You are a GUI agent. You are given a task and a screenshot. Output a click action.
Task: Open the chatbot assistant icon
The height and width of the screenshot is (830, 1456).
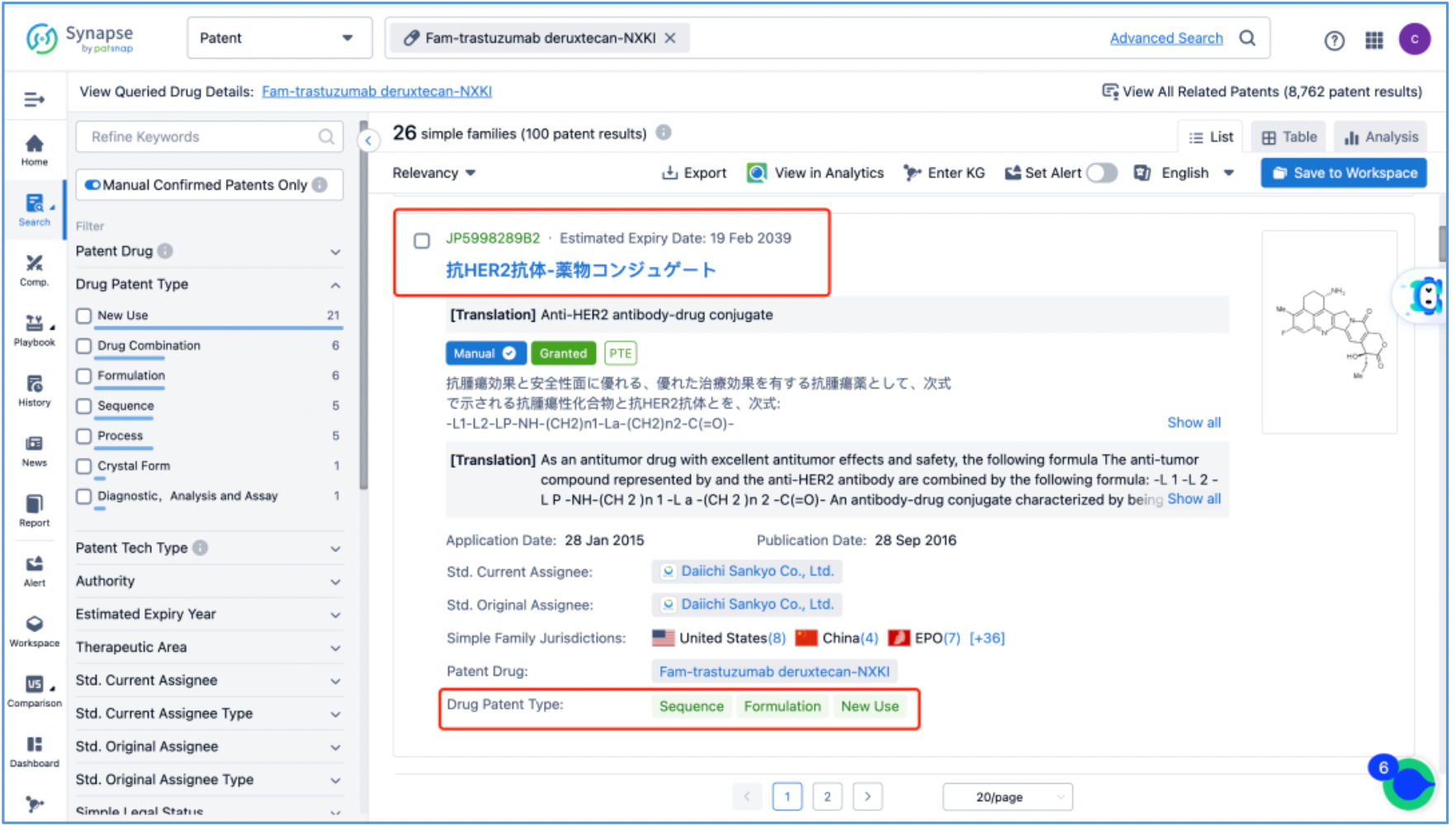(1425, 296)
